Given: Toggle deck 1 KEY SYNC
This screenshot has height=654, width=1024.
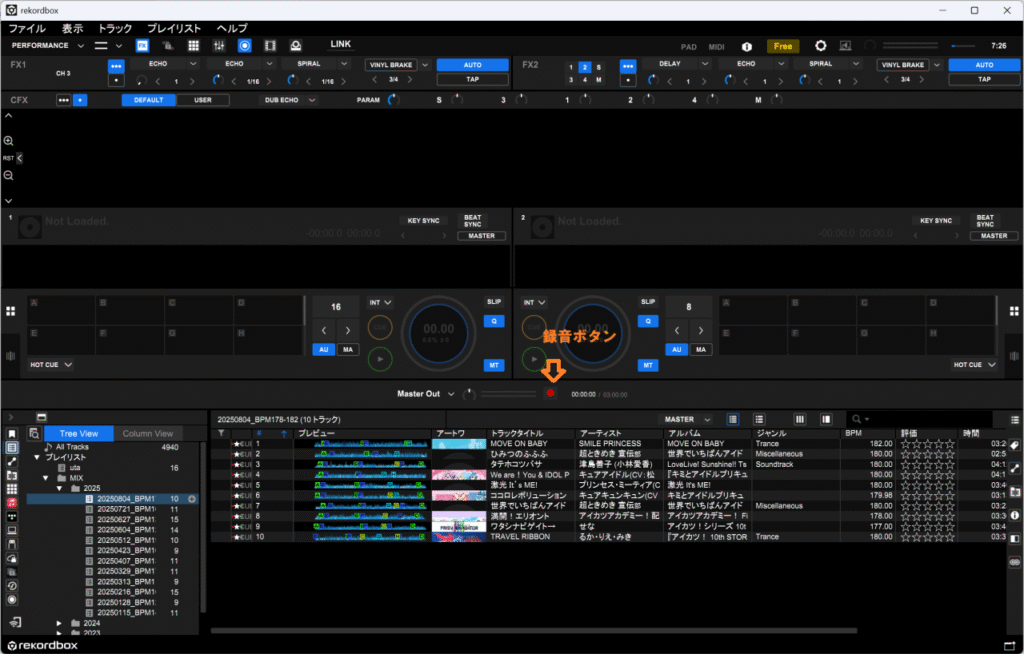Looking at the screenshot, I should (423, 221).
